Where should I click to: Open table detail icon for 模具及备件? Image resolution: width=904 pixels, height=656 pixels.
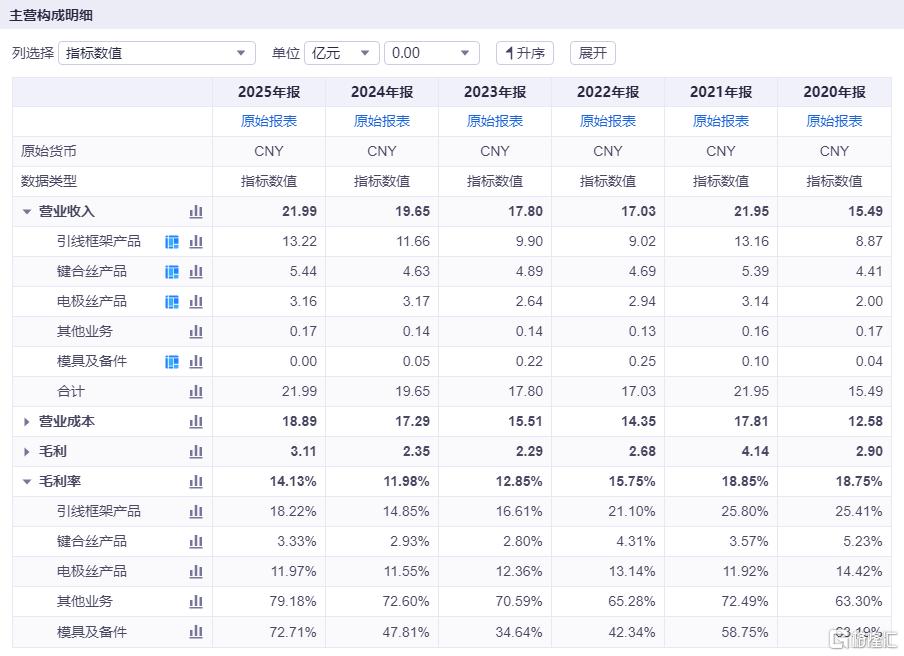[172, 361]
